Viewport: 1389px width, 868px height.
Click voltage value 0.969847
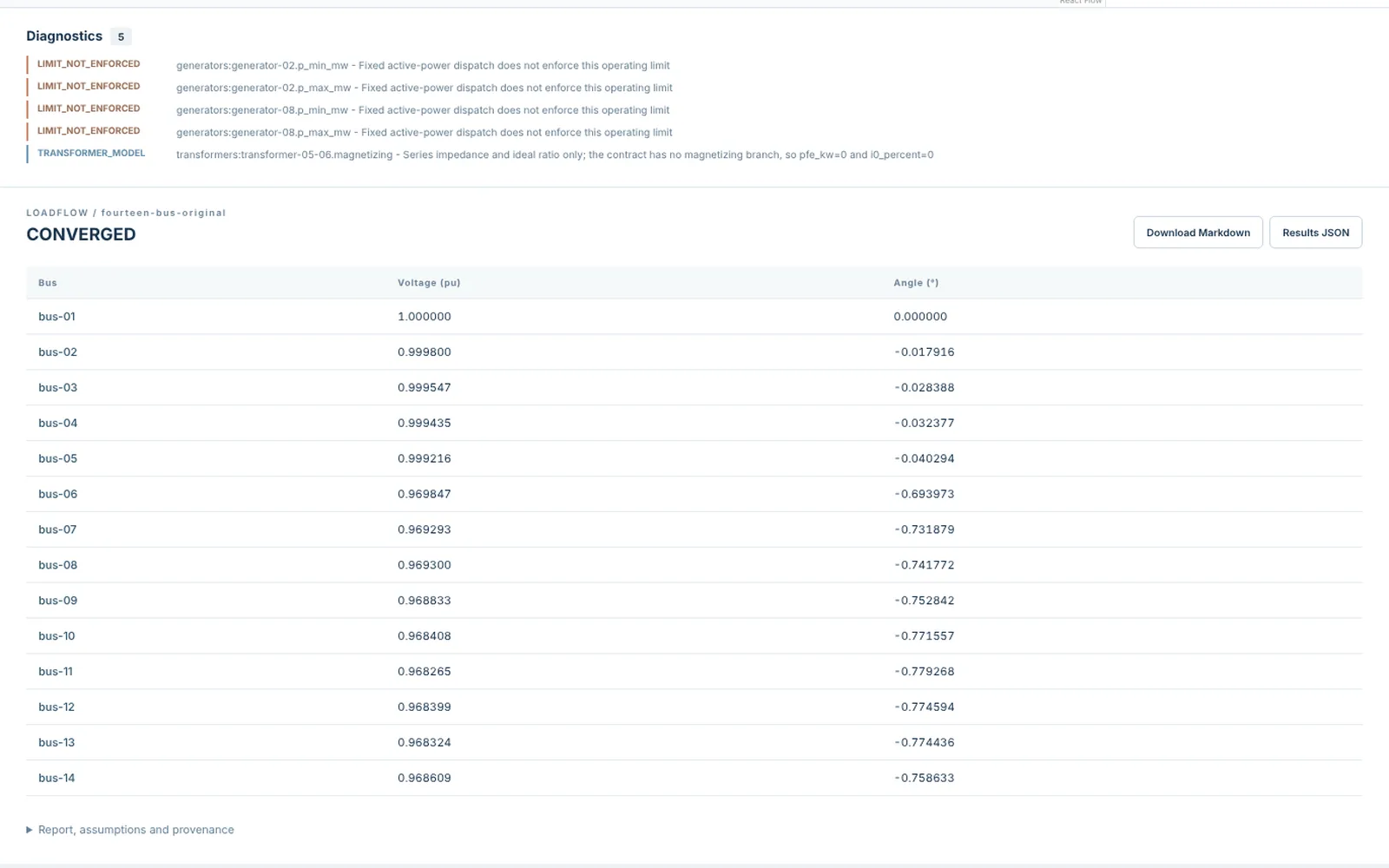coord(425,495)
